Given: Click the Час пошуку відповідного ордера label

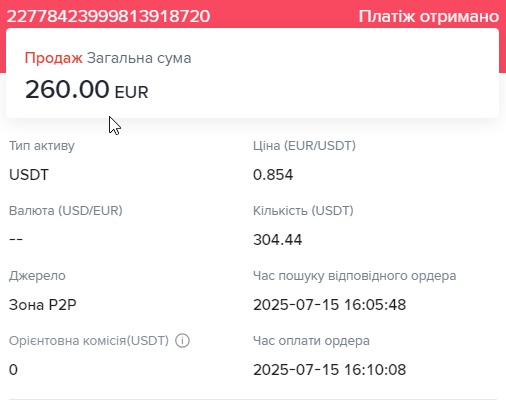Looking at the screenshot, I should pyautogui.click(x=354, y=276).
